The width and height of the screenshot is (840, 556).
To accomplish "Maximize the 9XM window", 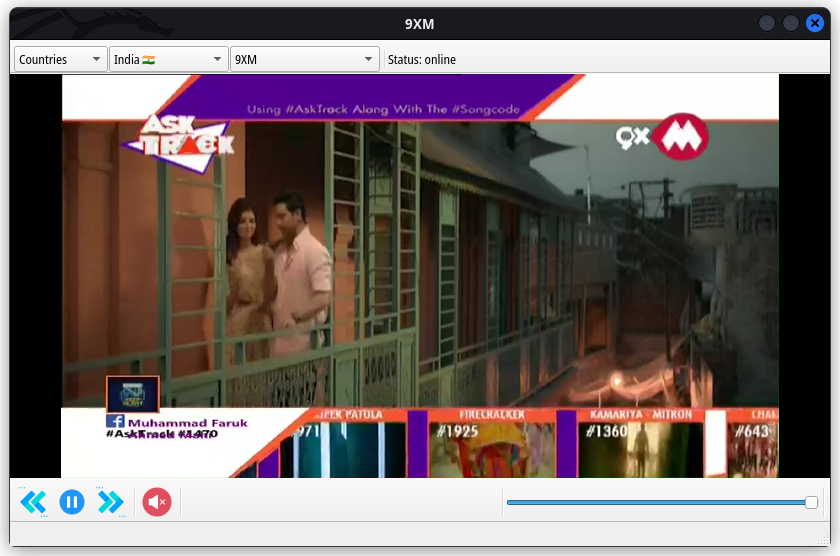I will point(791,23).
